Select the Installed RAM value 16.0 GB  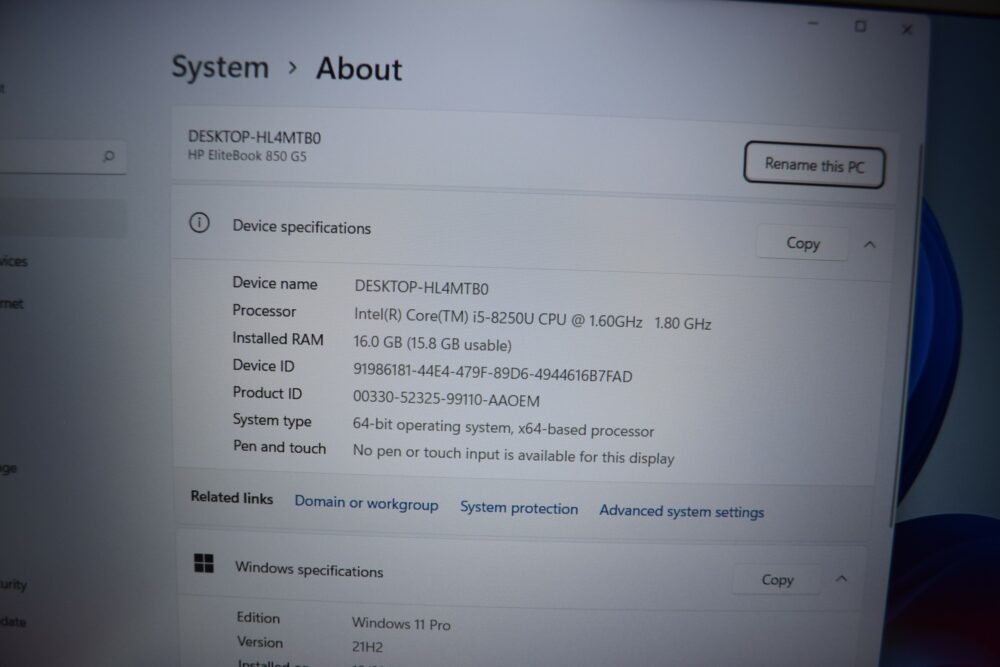tap(432, 344)
